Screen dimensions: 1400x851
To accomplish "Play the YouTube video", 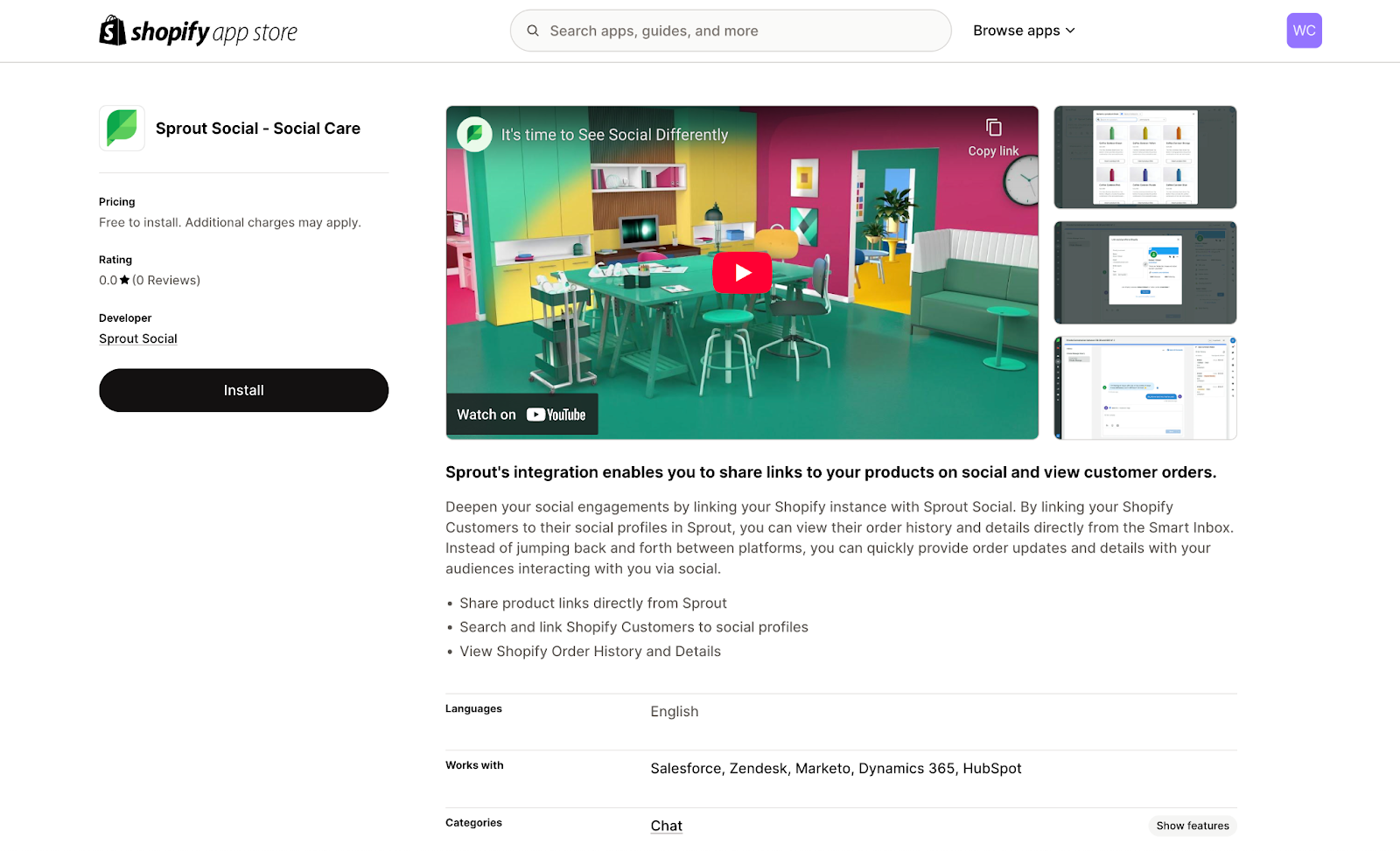I will click(742, 273).
